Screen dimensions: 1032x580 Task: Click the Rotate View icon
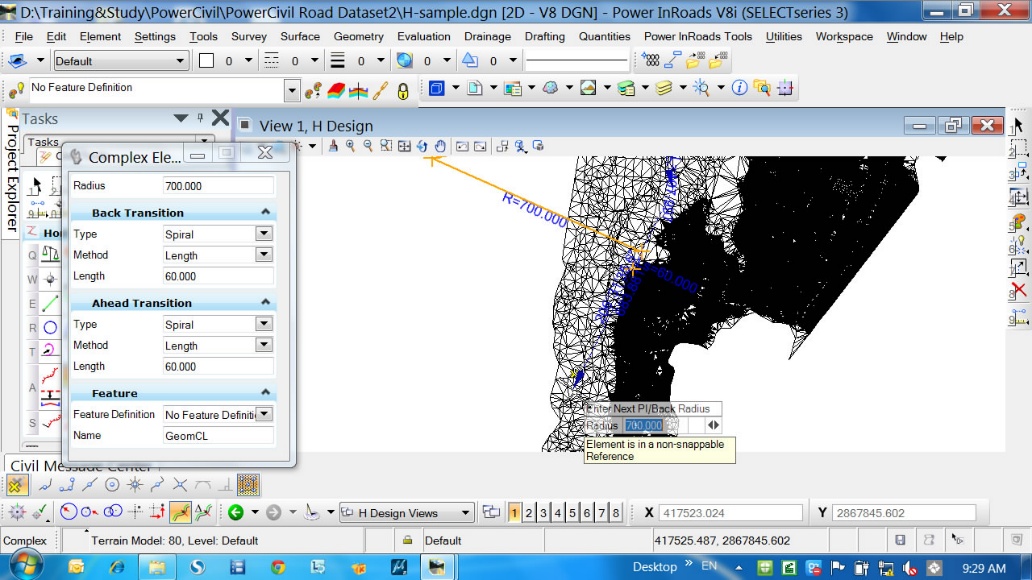(422, 146)
